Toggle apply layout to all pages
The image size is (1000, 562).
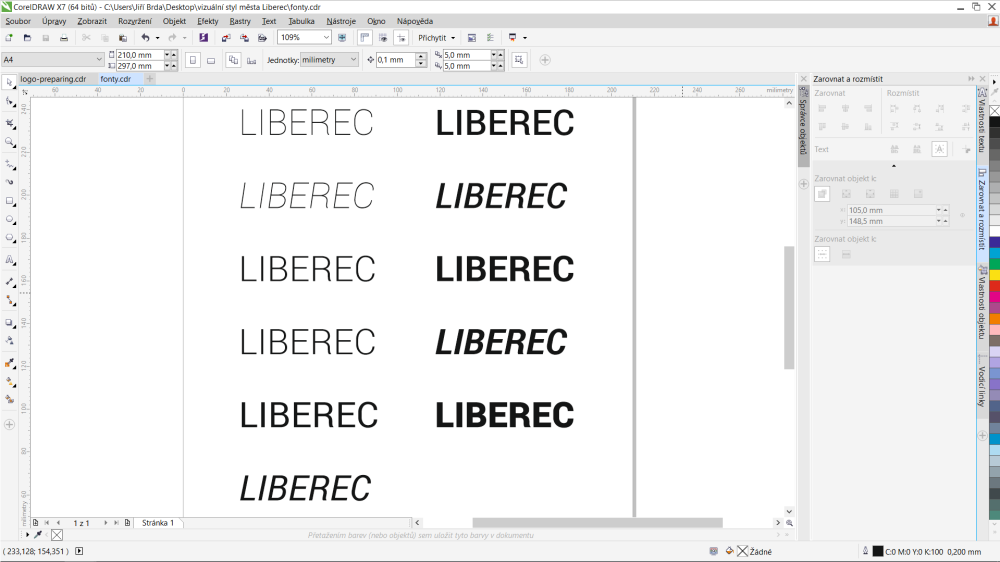tap(233, 60)
